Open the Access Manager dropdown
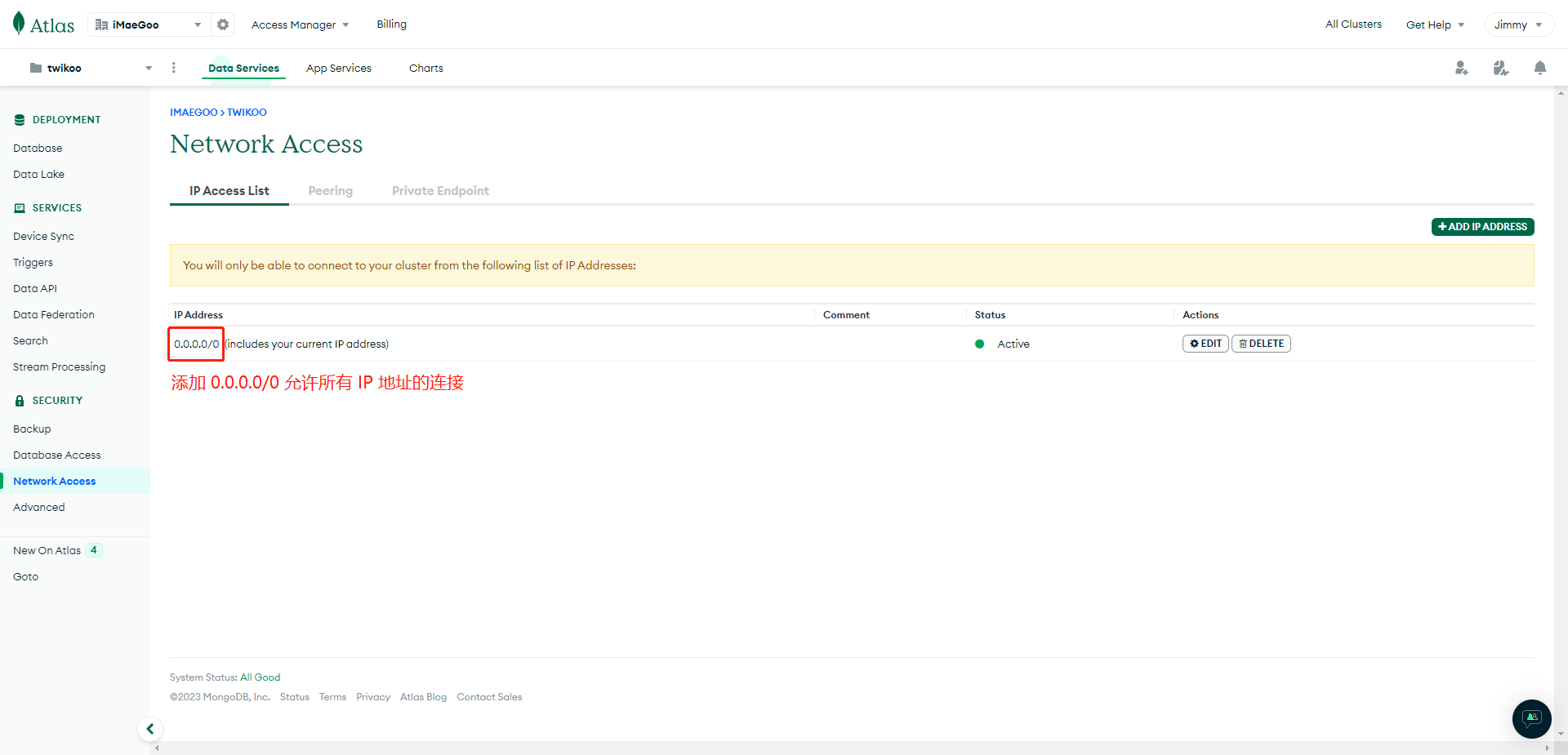 click(x=300, y=24)
